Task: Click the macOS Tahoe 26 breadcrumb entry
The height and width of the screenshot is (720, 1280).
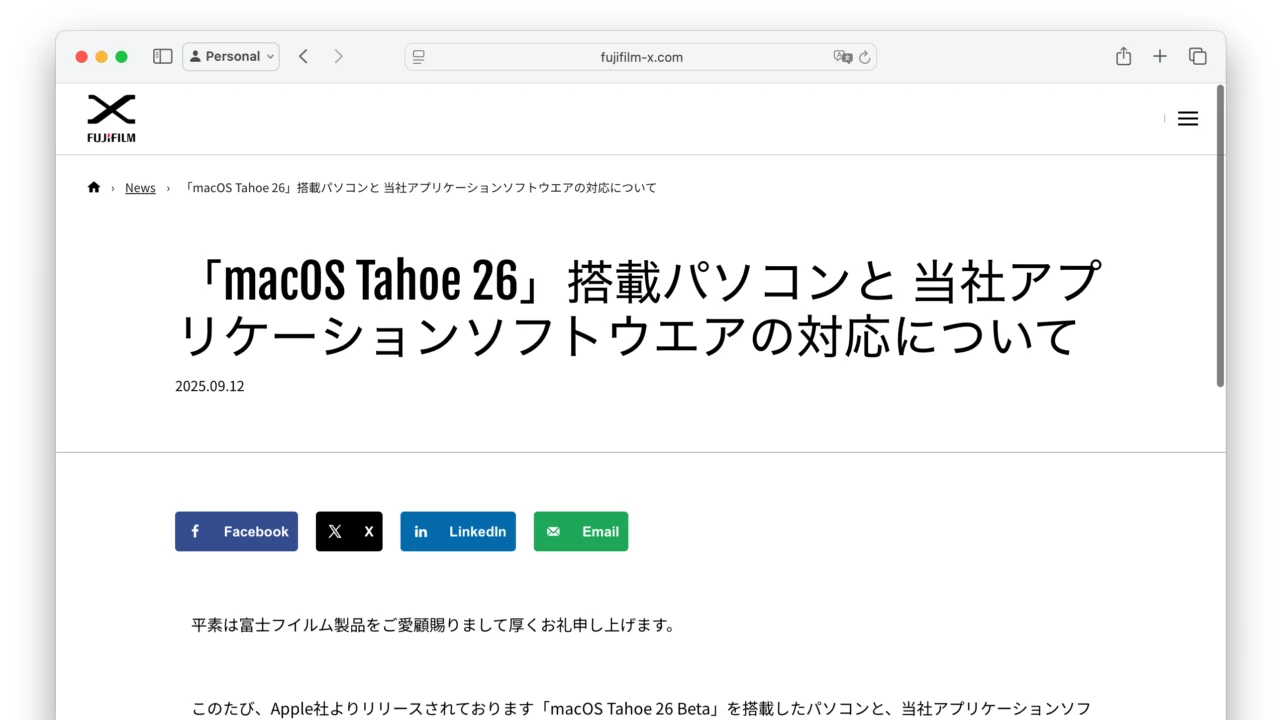Action: (x=420, y=187)
